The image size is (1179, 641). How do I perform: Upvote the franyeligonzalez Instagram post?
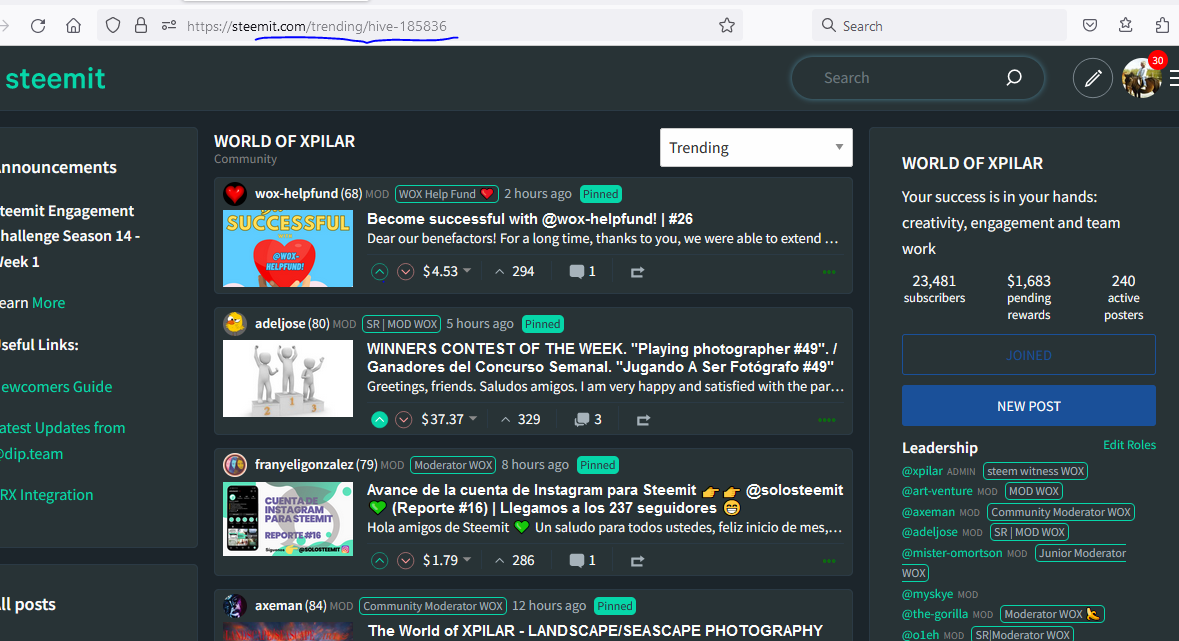(380, 560)
